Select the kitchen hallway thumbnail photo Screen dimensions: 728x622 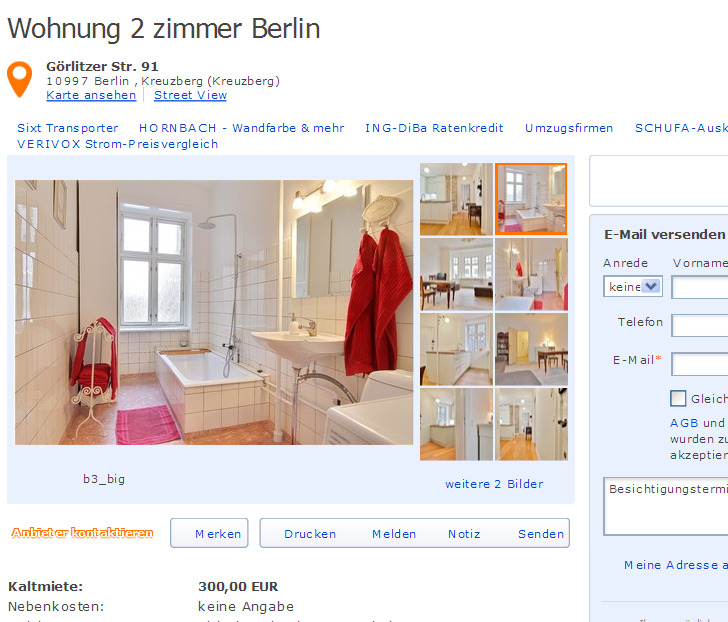point(456,199)
